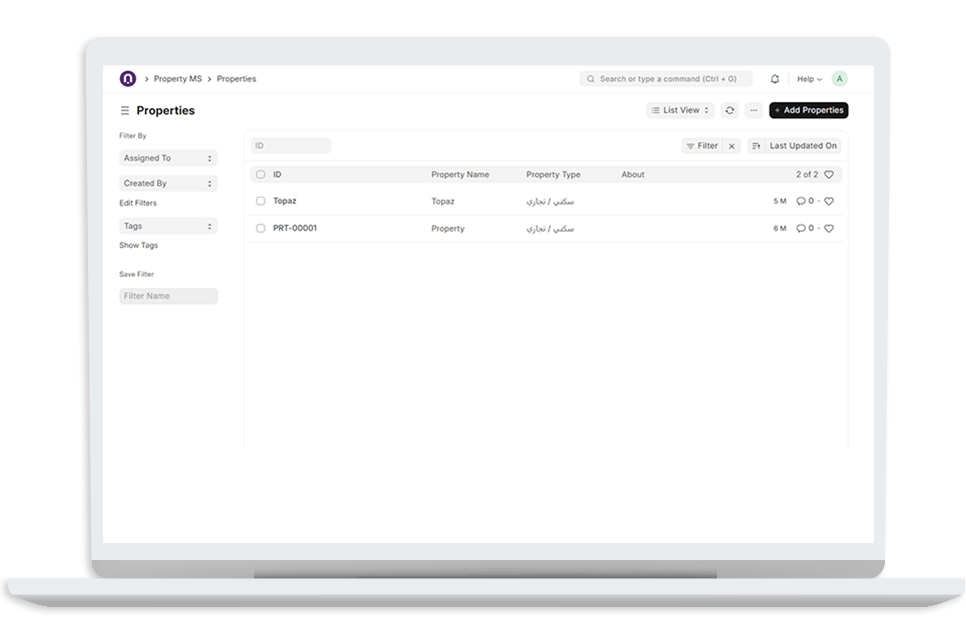Image resolution: width=966 pixels, height=619 pixels.
Task: Open the List View switcher dropdown
Action: coord(680,111)
